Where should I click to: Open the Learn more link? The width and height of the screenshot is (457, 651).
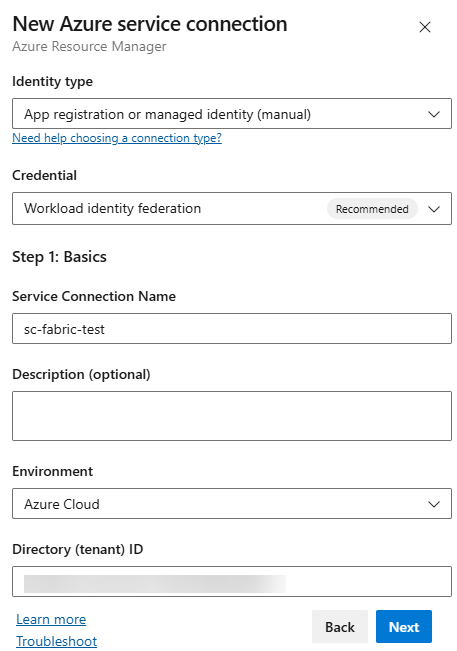pos(51,619)
